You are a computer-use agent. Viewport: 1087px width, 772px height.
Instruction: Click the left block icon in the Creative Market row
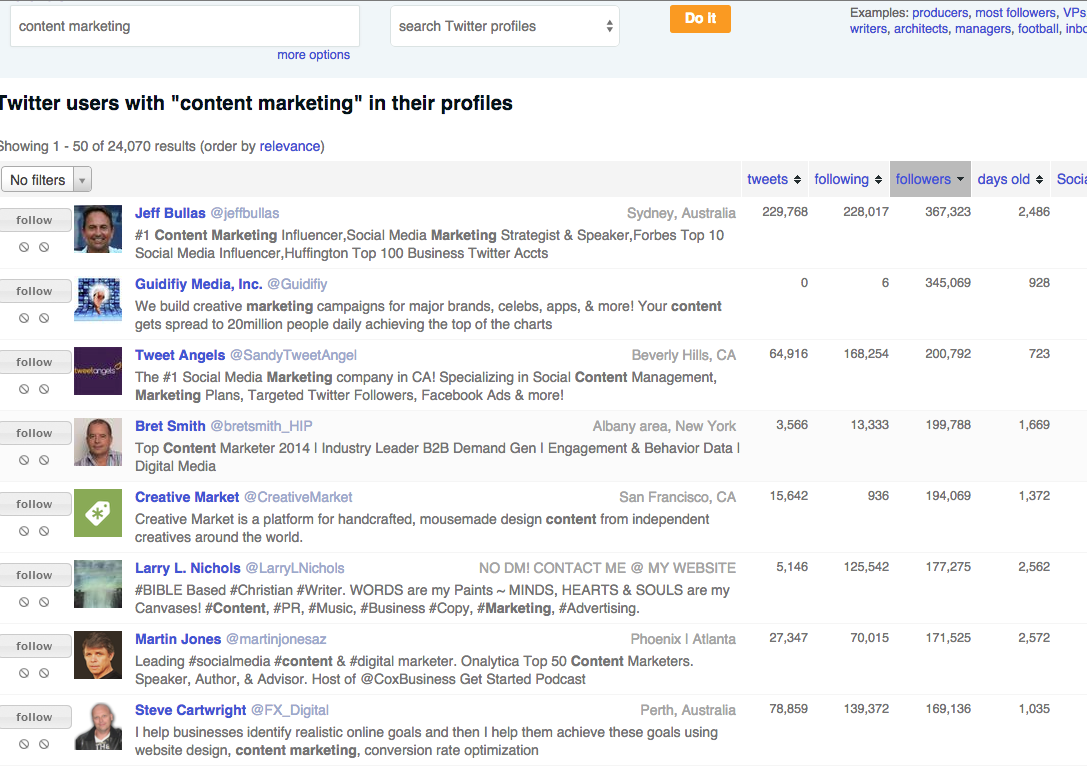tap(24, 531)
